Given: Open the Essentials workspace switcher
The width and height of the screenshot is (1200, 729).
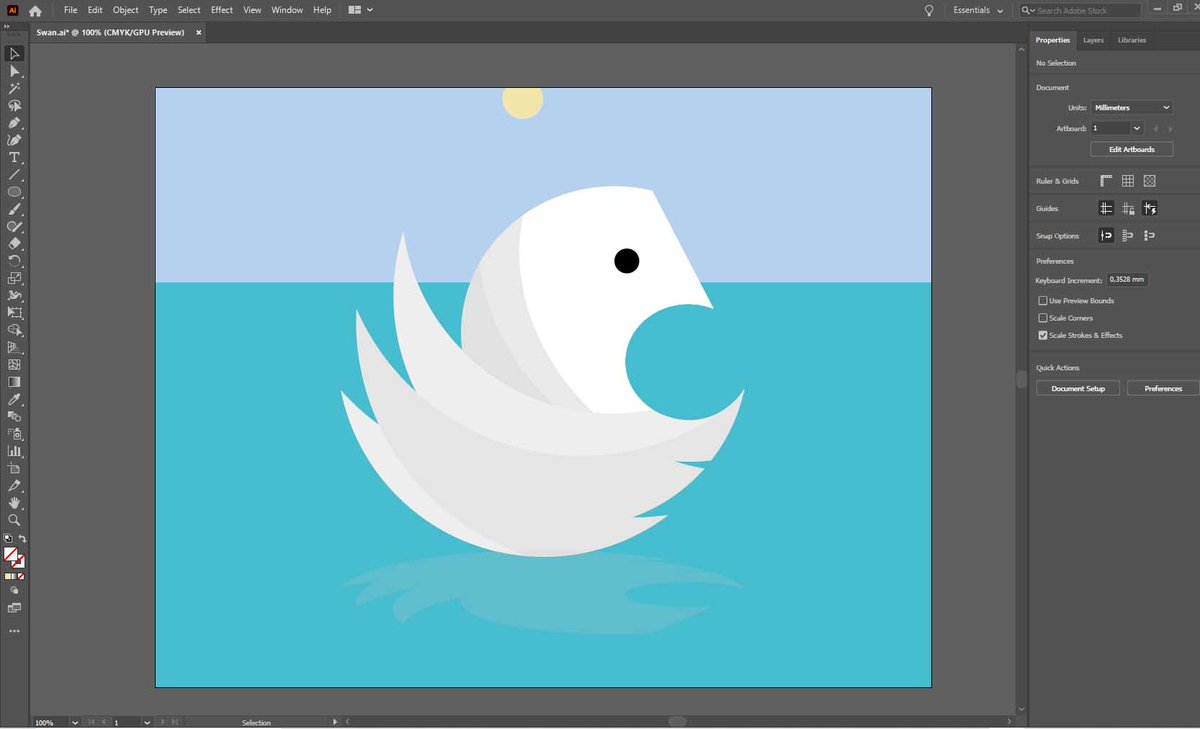Looking at the screenshot, I should (978, 10).
